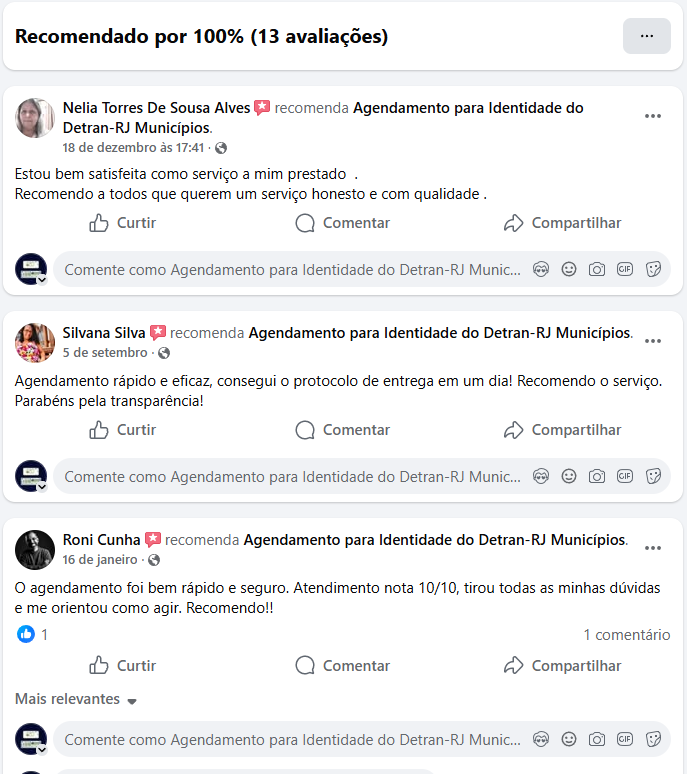
Task: Open three-dot menu on Silvana Silva's review
Action: coord(652,341)
